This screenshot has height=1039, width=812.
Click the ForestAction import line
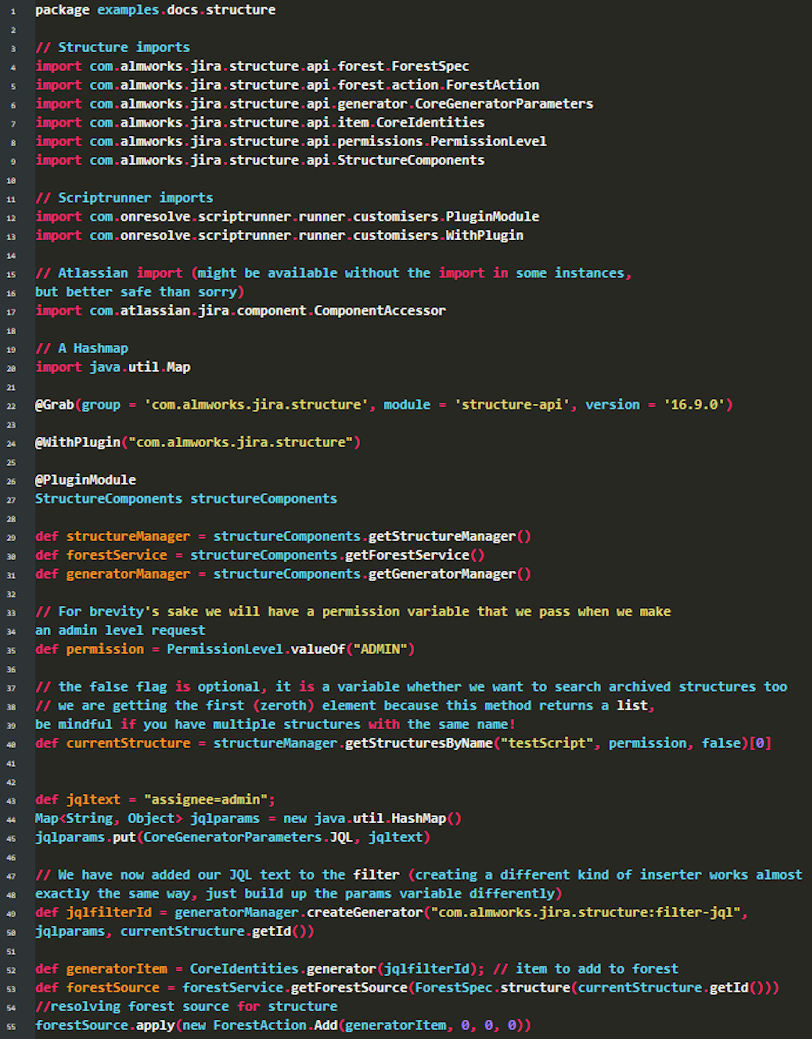[x=287, y=85]
